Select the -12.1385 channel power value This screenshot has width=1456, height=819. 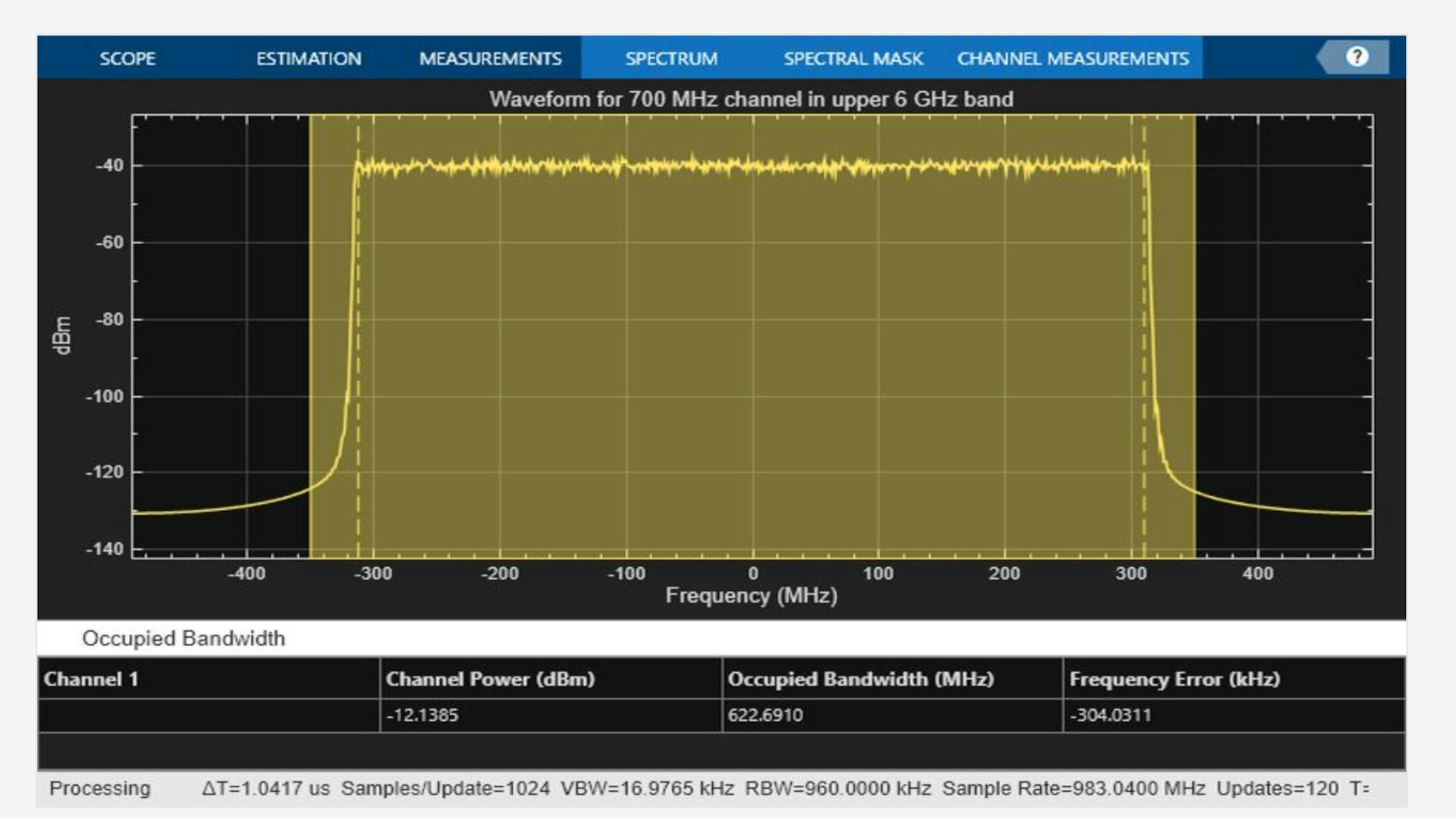coord(422,715)
